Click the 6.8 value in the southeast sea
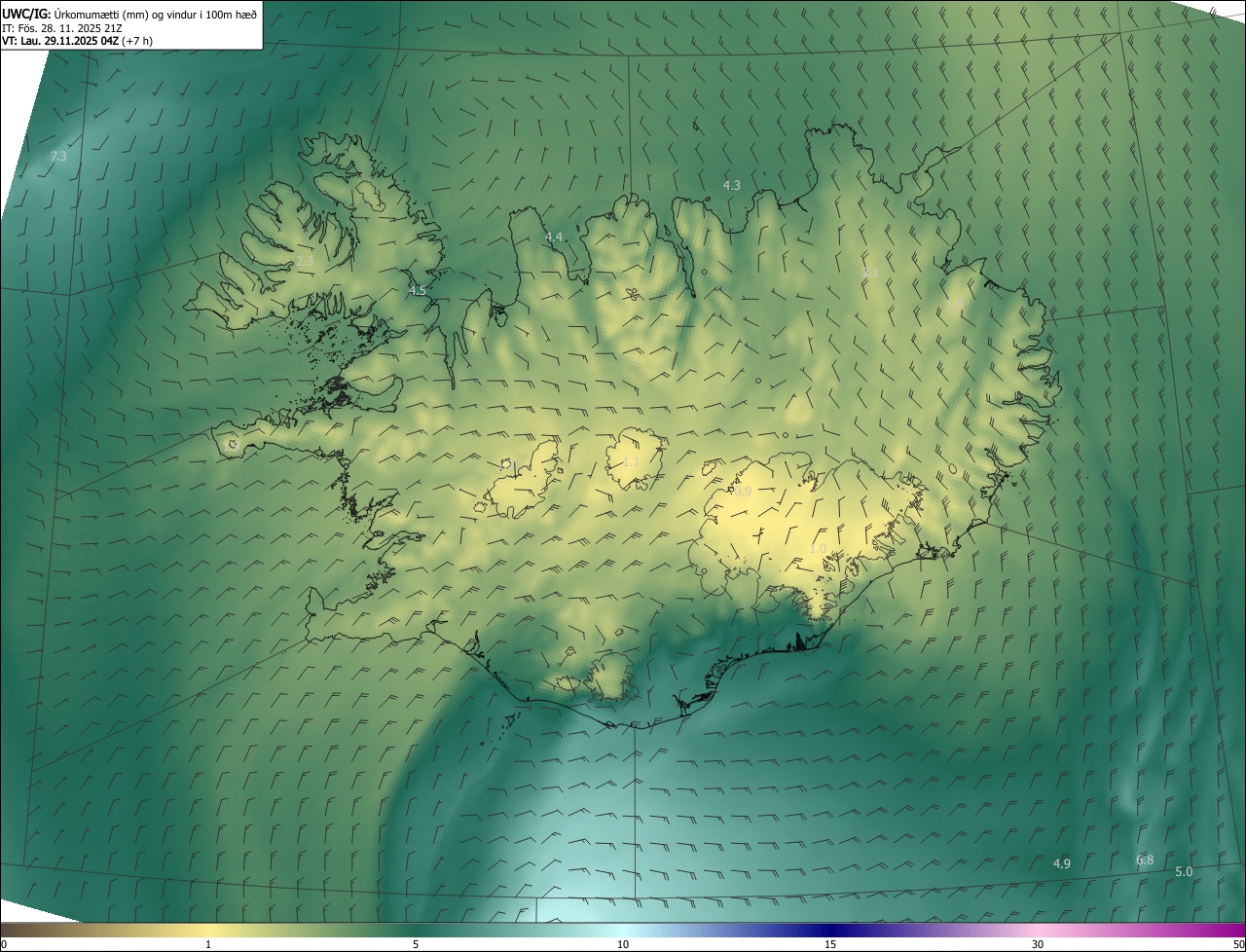Image resolution: width=1246 pixels, height=952 pixels. point(1145,860)
